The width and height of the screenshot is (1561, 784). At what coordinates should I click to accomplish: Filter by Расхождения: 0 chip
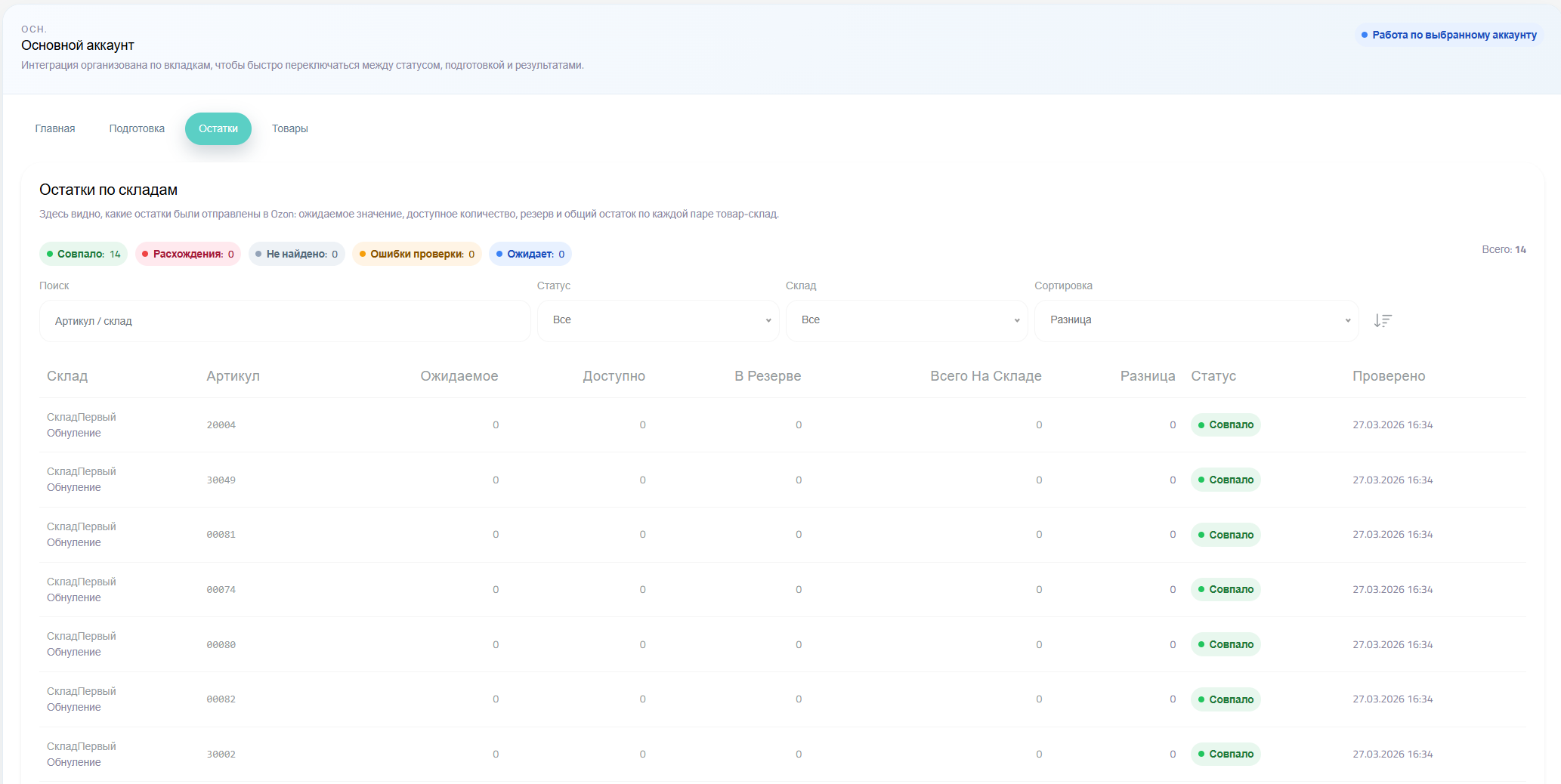pos(188,254)
